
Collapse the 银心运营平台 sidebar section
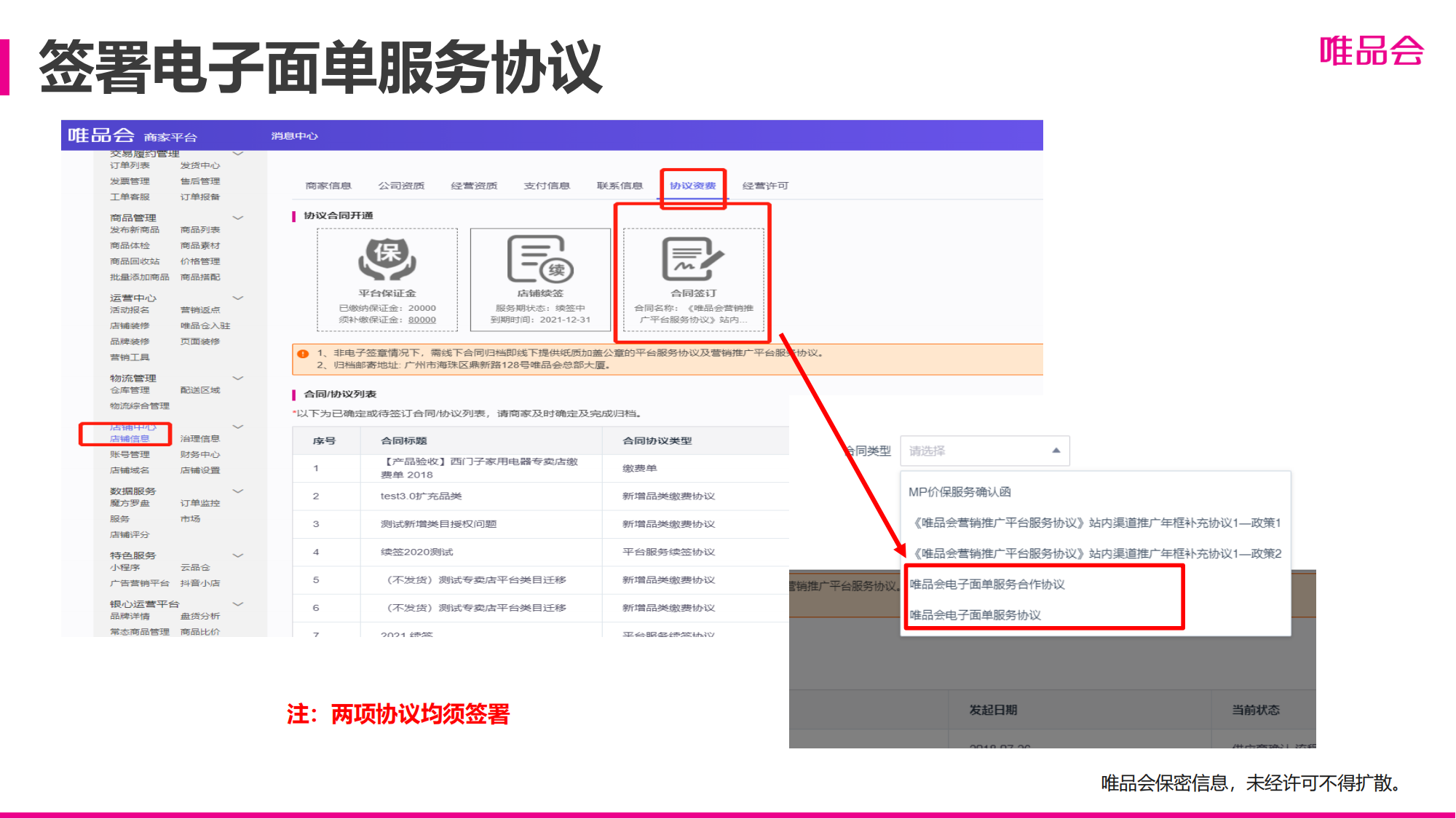pyautogui.click(x=237, y=604)
